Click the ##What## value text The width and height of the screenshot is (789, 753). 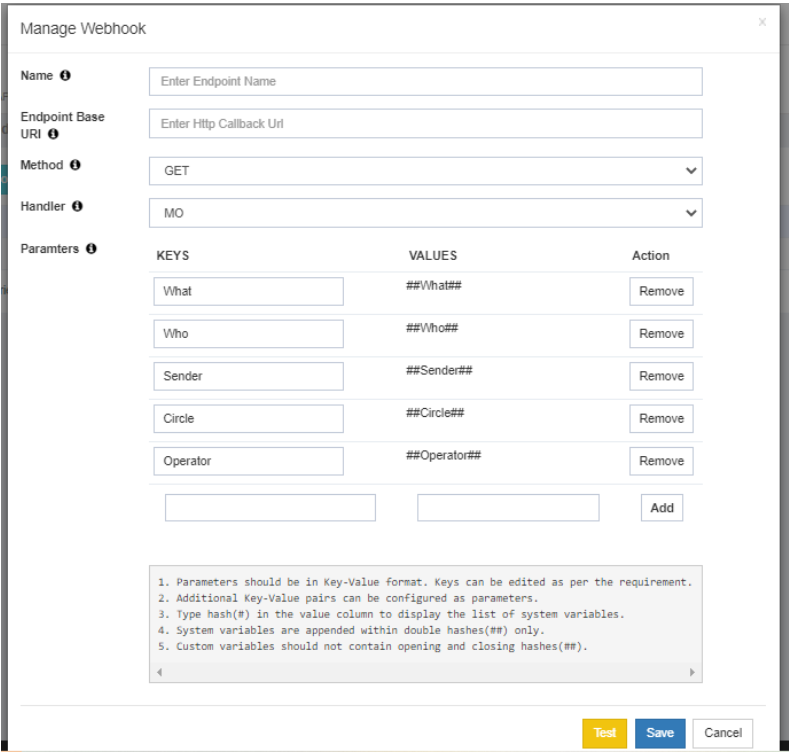(x=434, y=285)
